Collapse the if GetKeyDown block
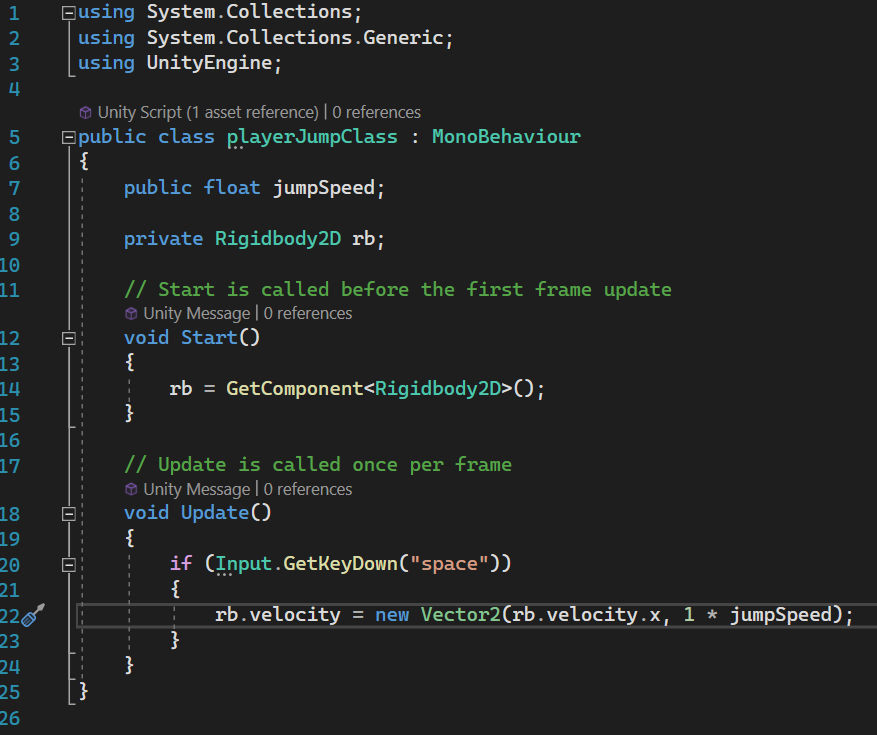The width and height of the screenshot is (877, 735). [68, 564]
